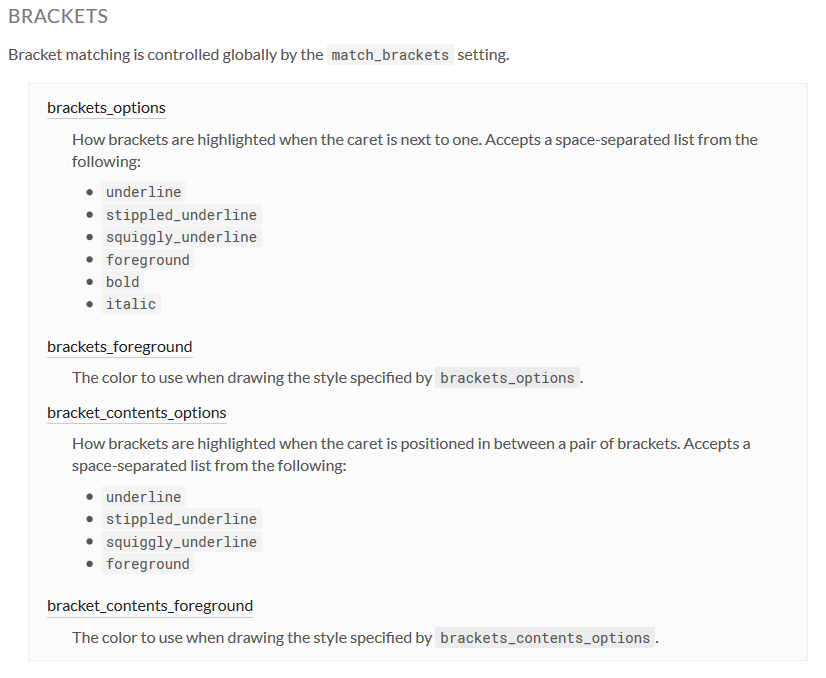Select squiggly_underline in the bracket_contents_options list

point(181,542)
